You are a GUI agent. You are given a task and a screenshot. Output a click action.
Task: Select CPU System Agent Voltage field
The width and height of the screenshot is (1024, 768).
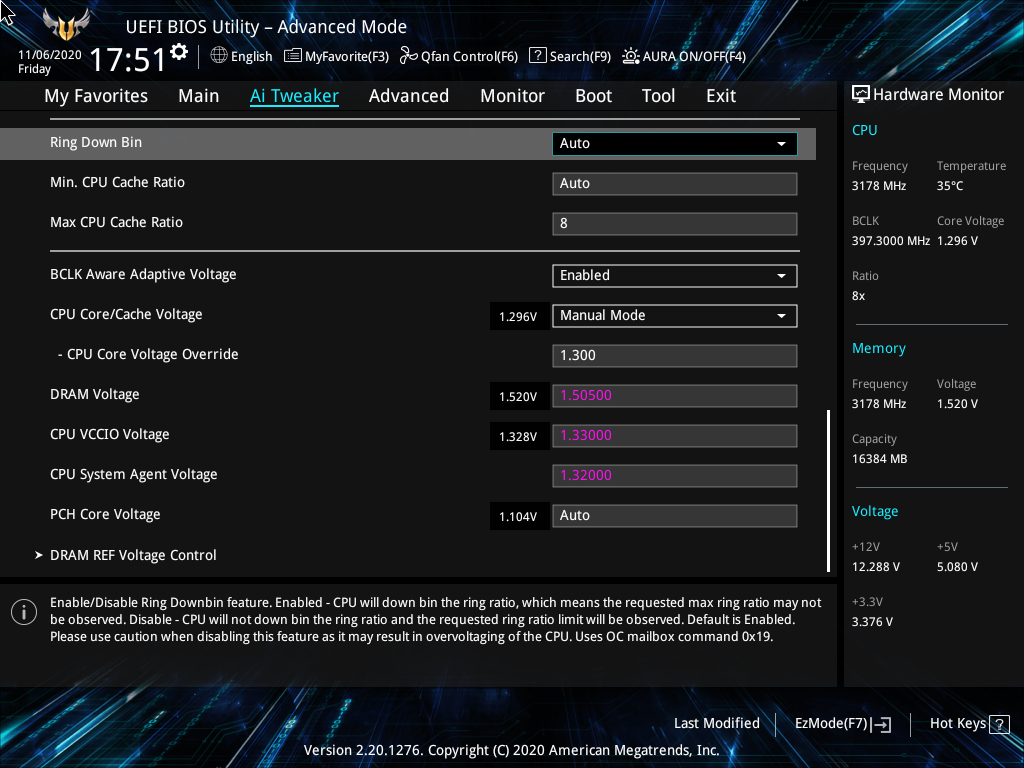click(675, 475)
